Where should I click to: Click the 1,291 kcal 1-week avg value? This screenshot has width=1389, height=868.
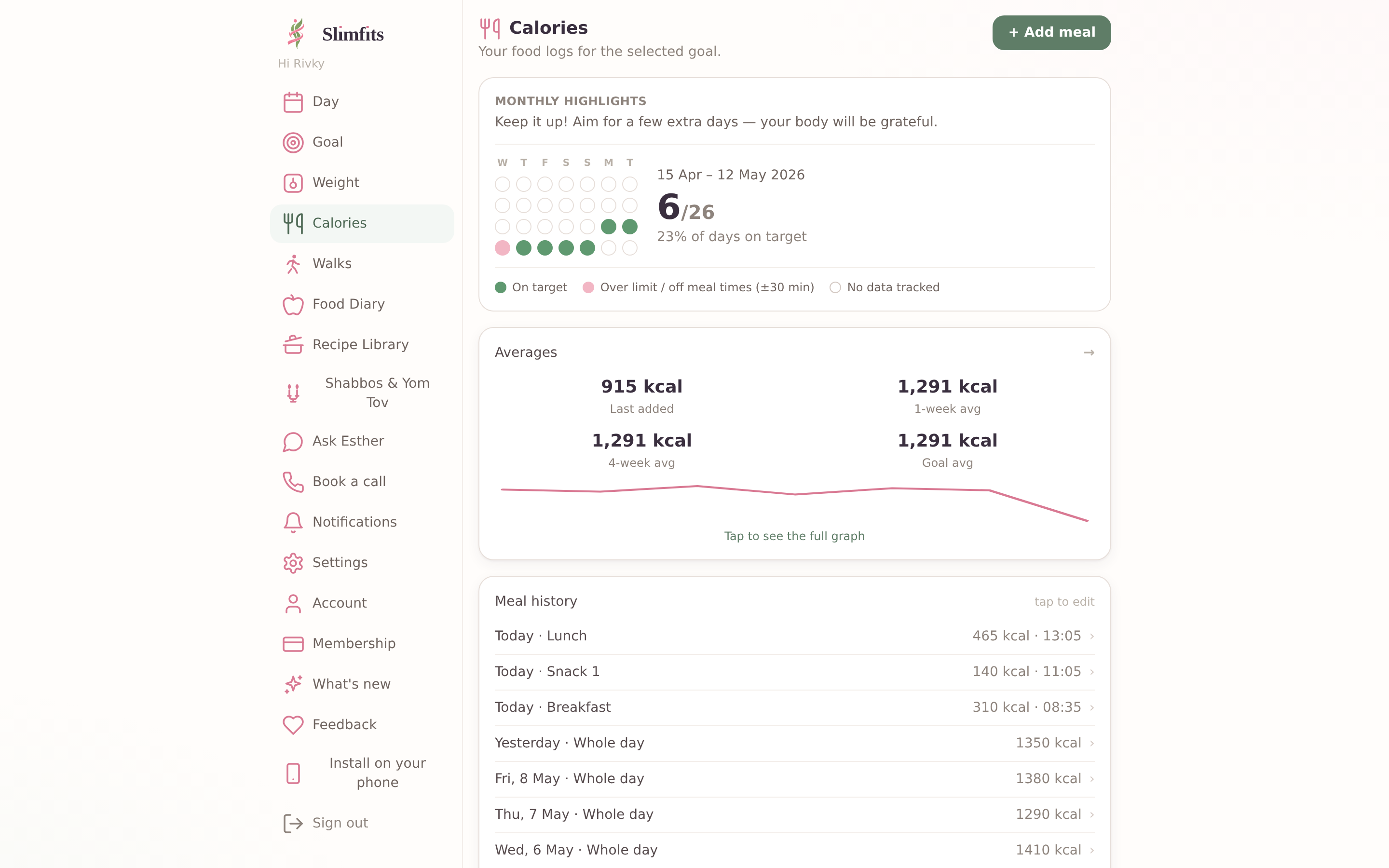947,386
